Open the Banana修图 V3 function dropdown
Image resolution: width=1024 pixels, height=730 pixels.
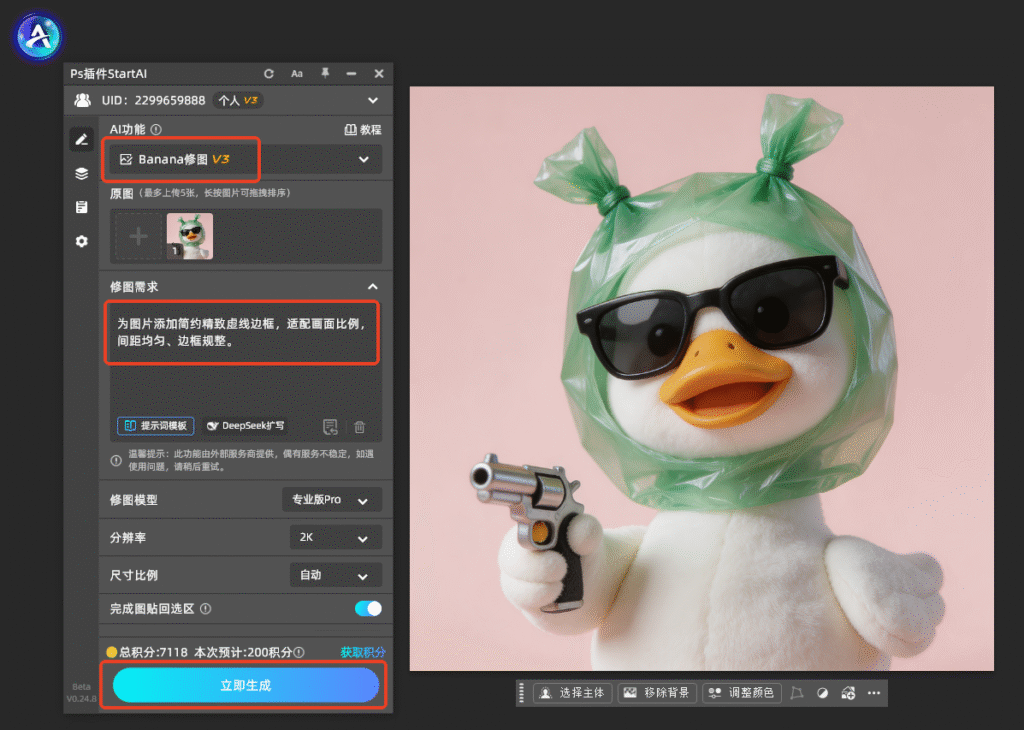coord(245,159)
